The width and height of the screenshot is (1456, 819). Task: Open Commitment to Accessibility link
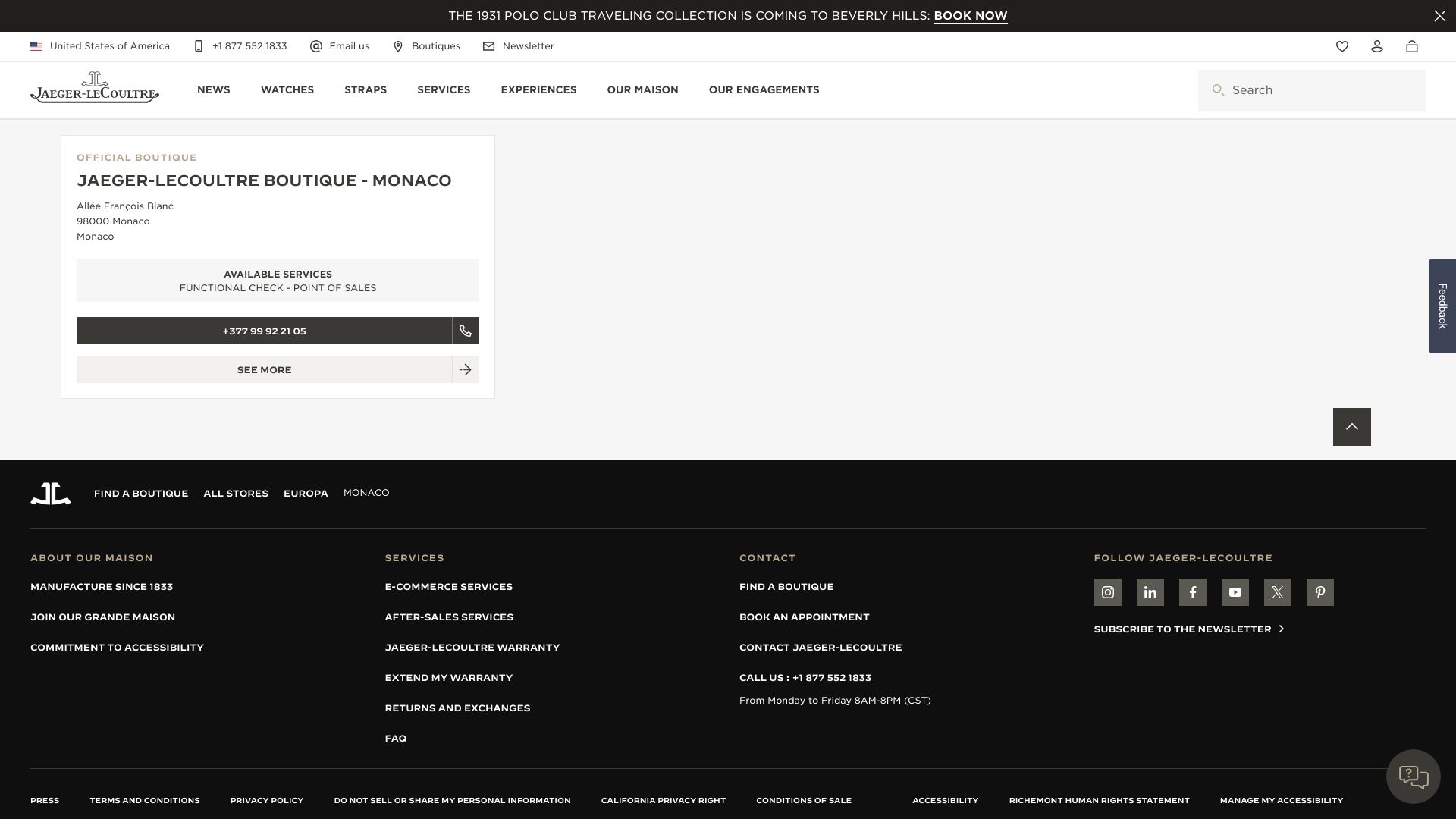click(117, 648)
